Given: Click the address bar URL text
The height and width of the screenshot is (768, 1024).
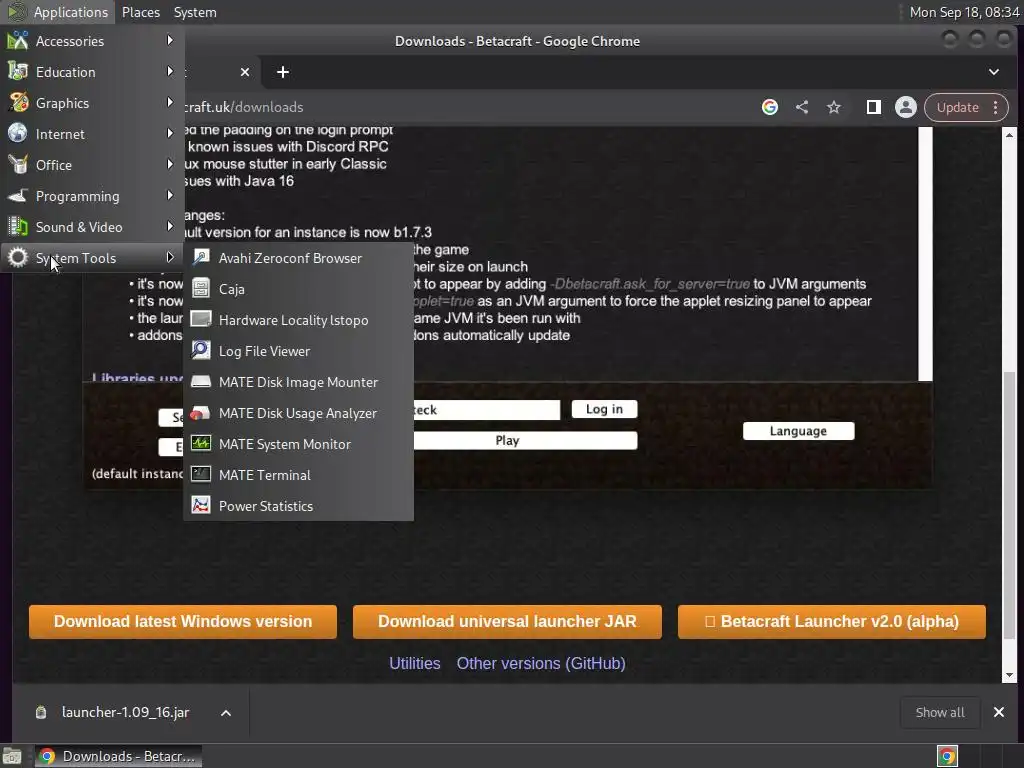Looking at the screenshot, I should point(244,107).
